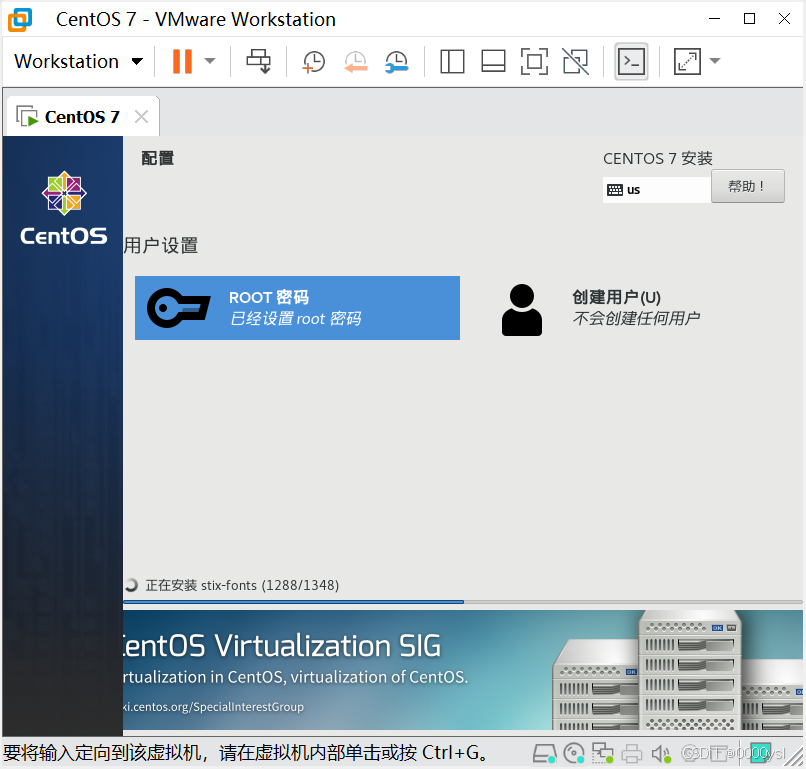Toggle the thumbnail bar view
Image resolution: width=806 pixels, height=769 pixels.
(493, 62)
